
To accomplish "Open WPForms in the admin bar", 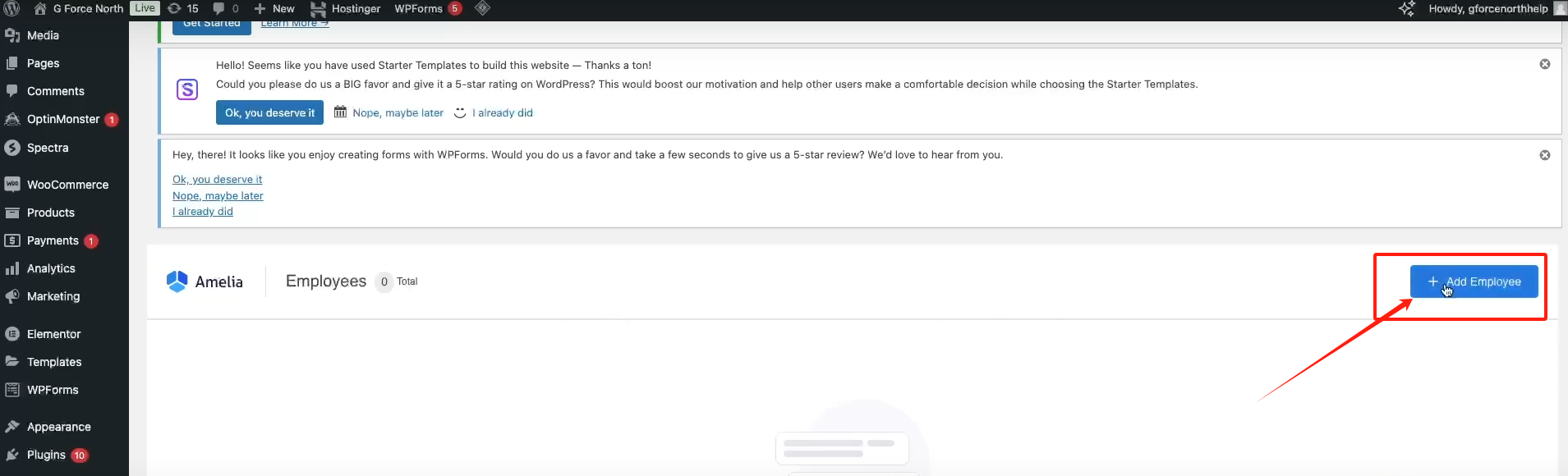I will (418, 8).
